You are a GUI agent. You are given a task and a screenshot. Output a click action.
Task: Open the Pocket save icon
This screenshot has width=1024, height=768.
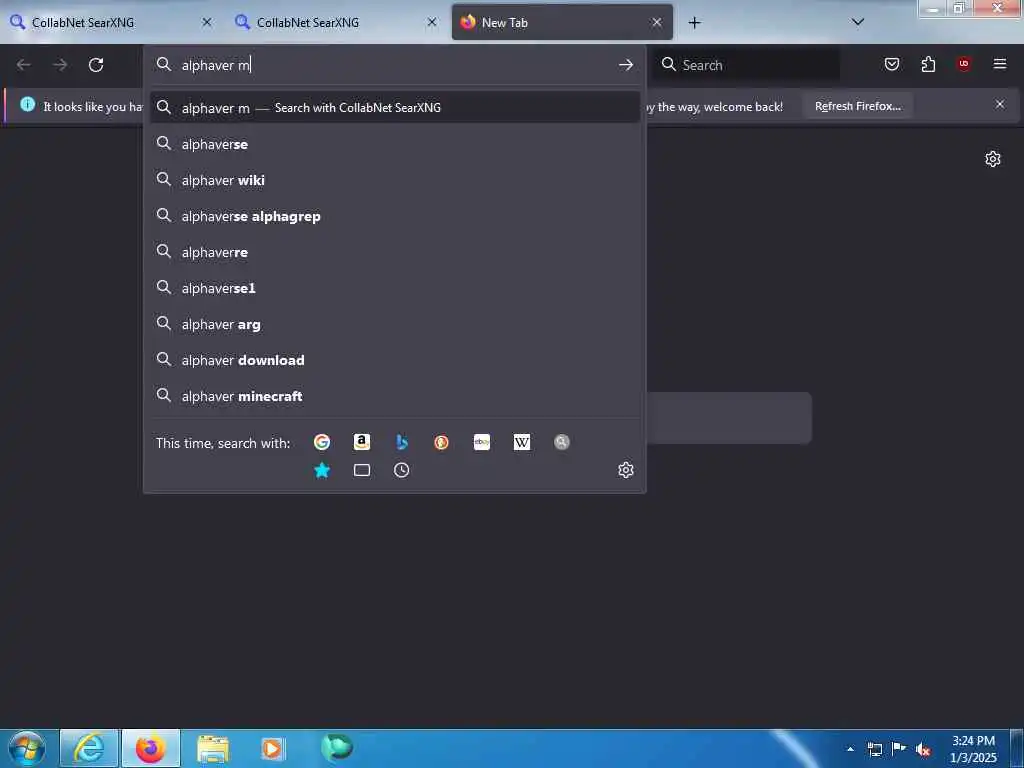point(892,64)
